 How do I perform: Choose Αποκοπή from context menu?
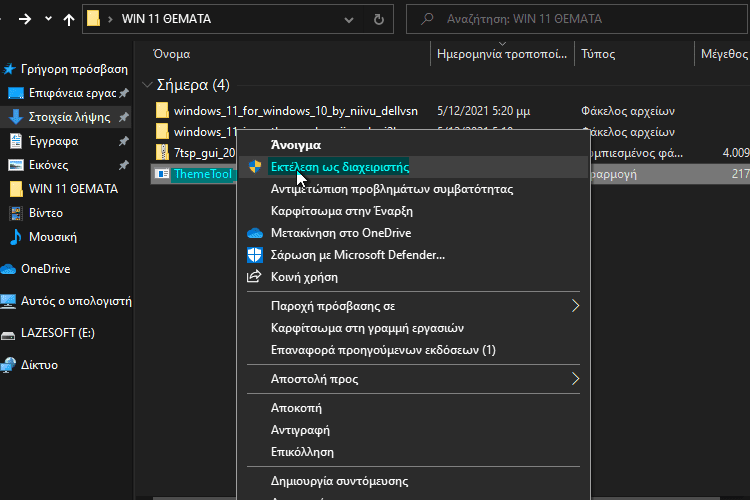[296, 408]
